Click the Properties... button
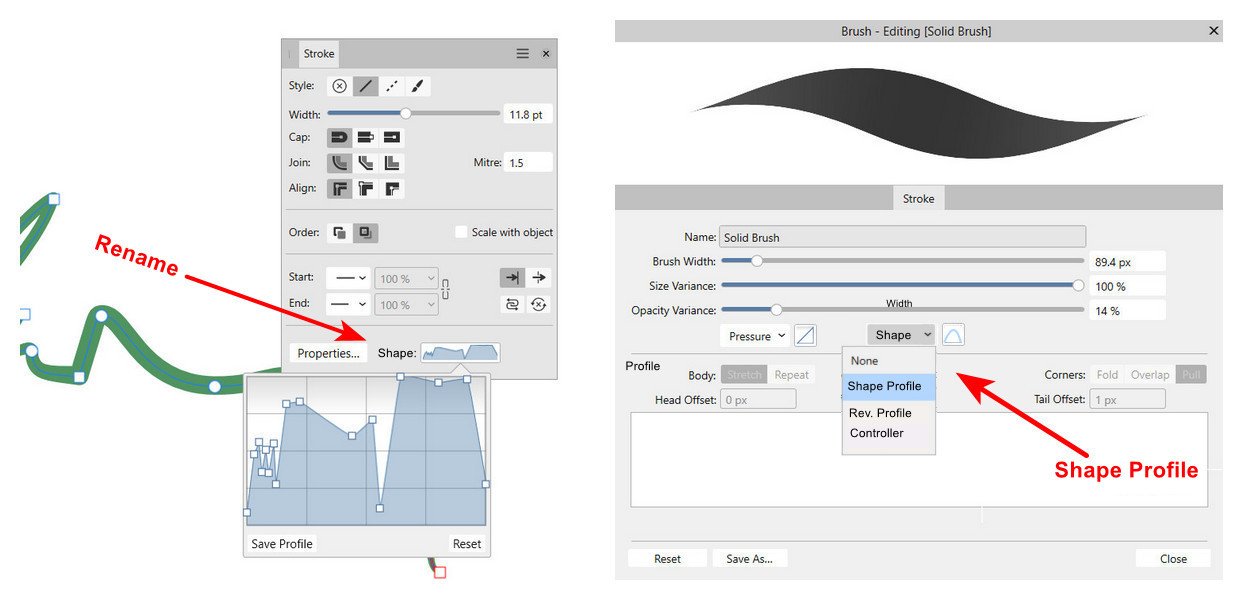This screenshot has height=600, width=1243. tap(328, 353)
